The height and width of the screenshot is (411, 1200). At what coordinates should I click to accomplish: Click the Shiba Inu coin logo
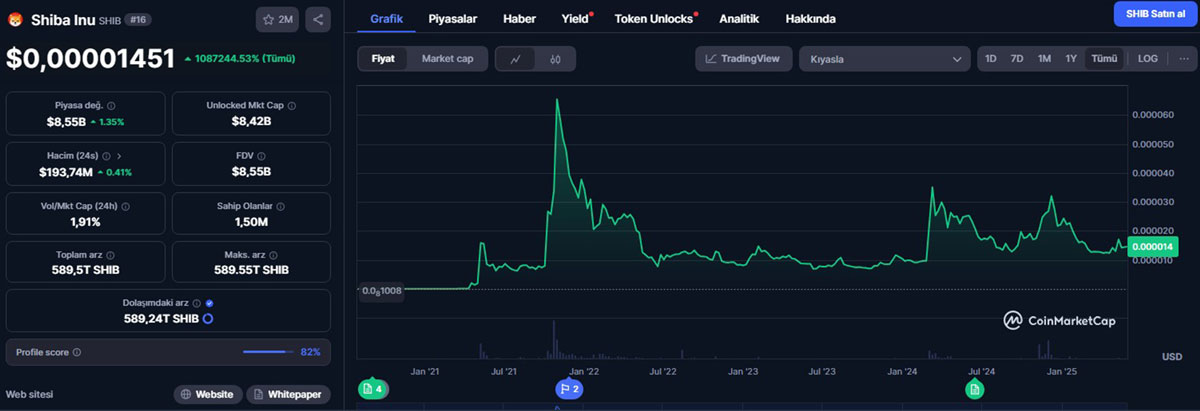tap(14, 19)
